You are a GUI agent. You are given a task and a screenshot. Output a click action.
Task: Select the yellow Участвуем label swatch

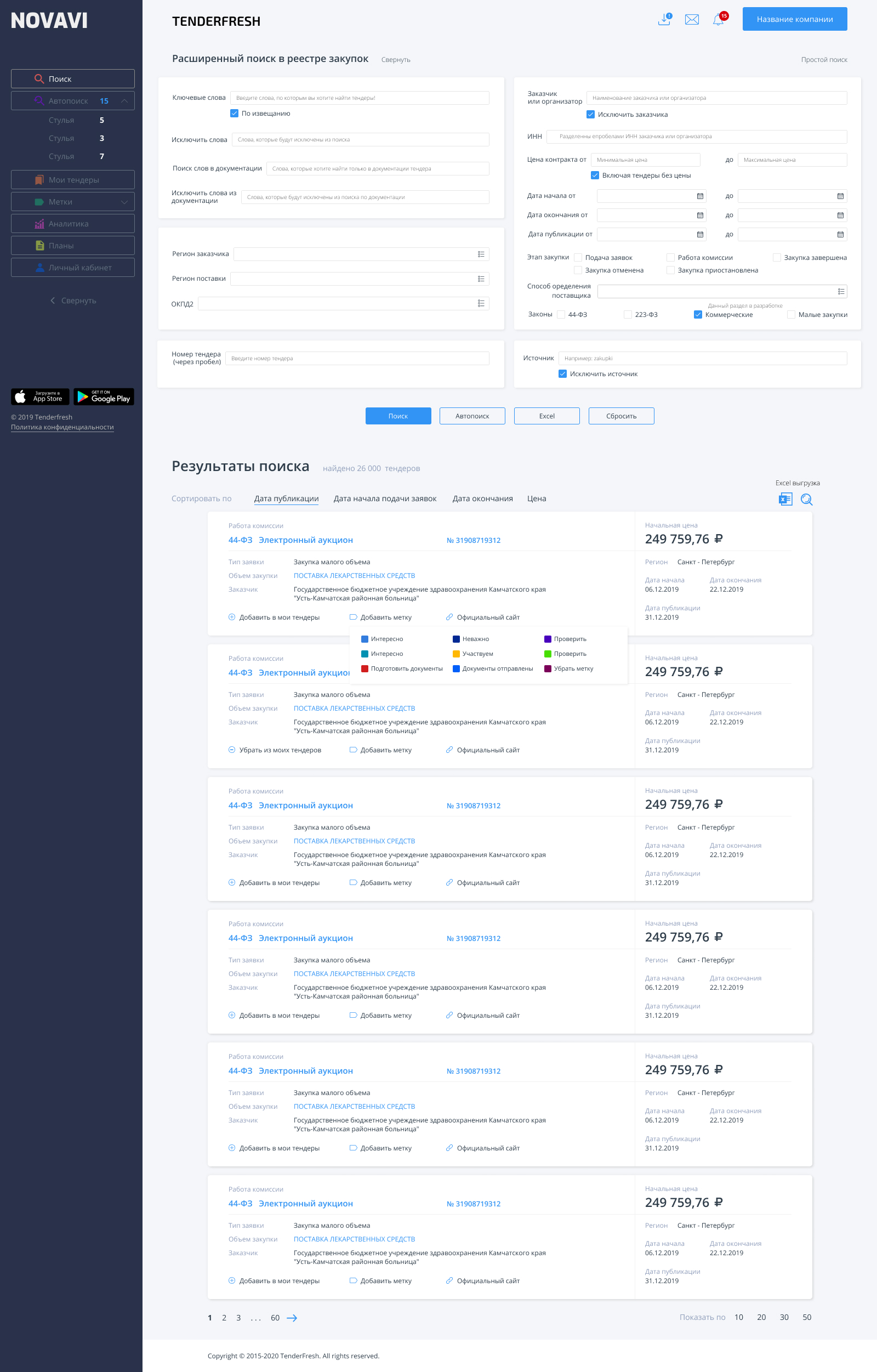(456, 654)
